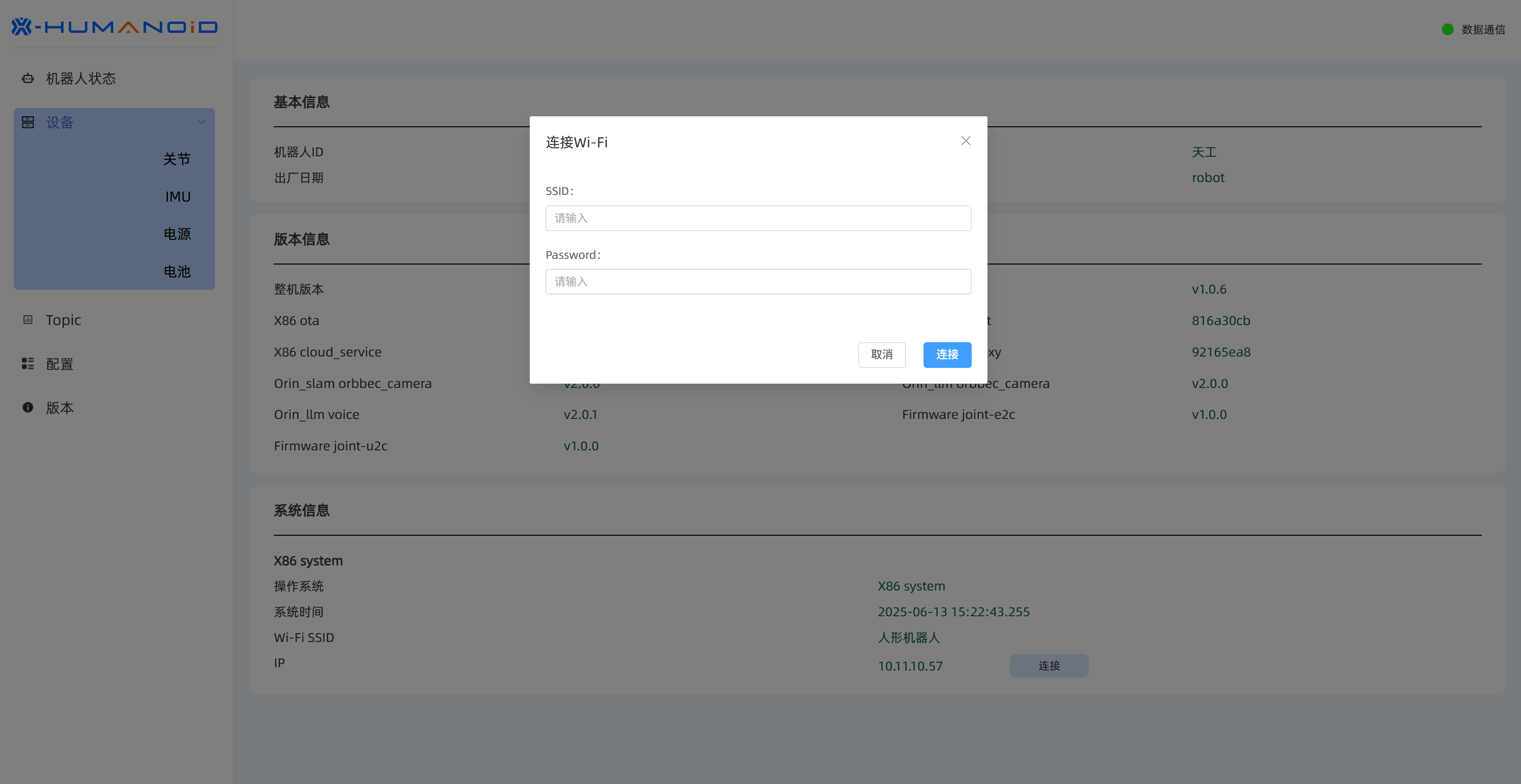Focus the Password input field
The width and height of the screenshot is (1521, 784).
click(x=758, y=282)
